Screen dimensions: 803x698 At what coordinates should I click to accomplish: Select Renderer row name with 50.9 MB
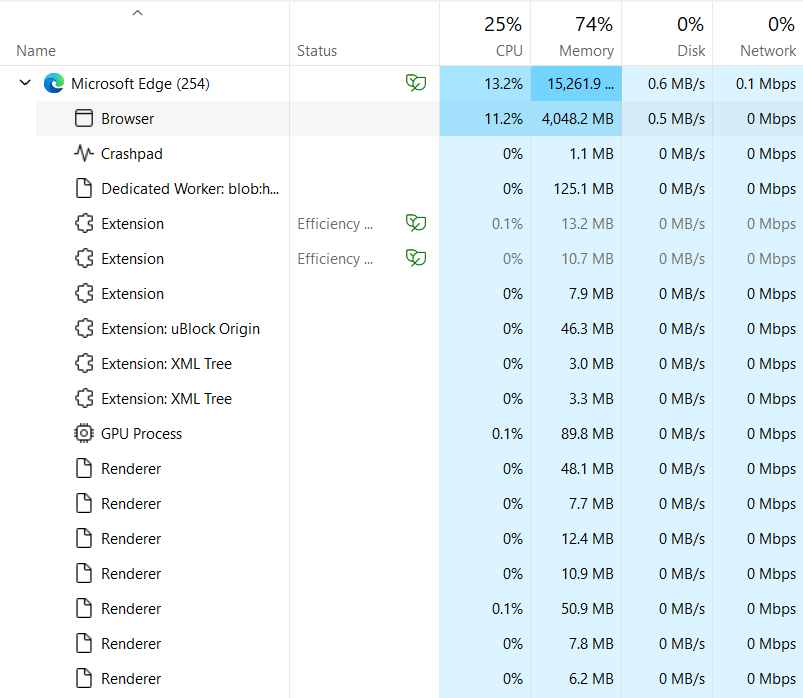click(x=131, y=608)
